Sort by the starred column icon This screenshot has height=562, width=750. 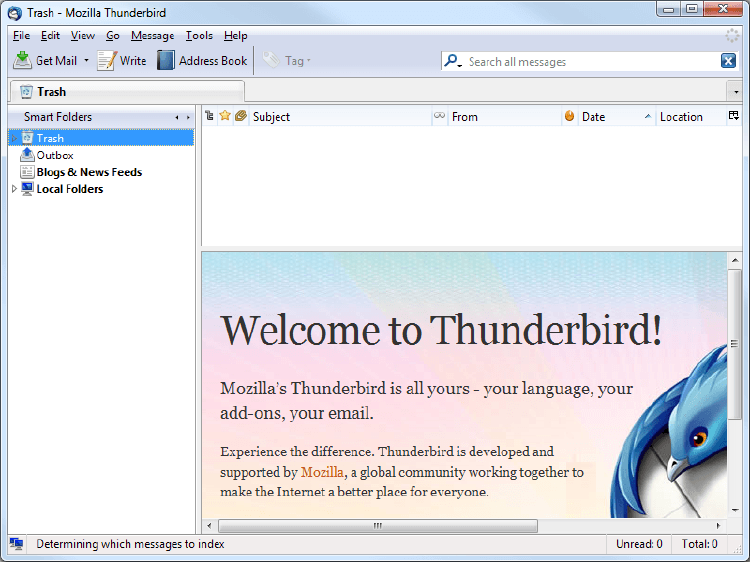(x=225, y=117)
